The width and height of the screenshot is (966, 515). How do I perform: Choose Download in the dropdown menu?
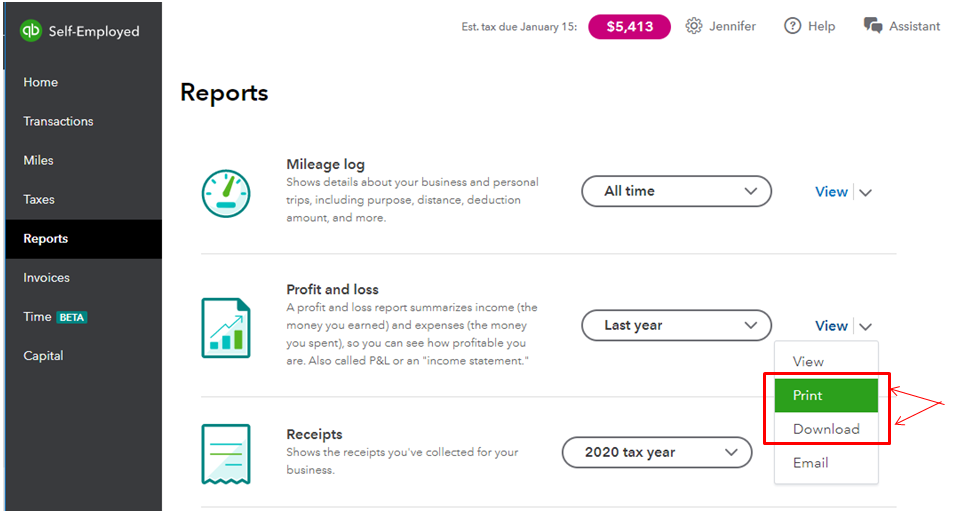(826, 429)
